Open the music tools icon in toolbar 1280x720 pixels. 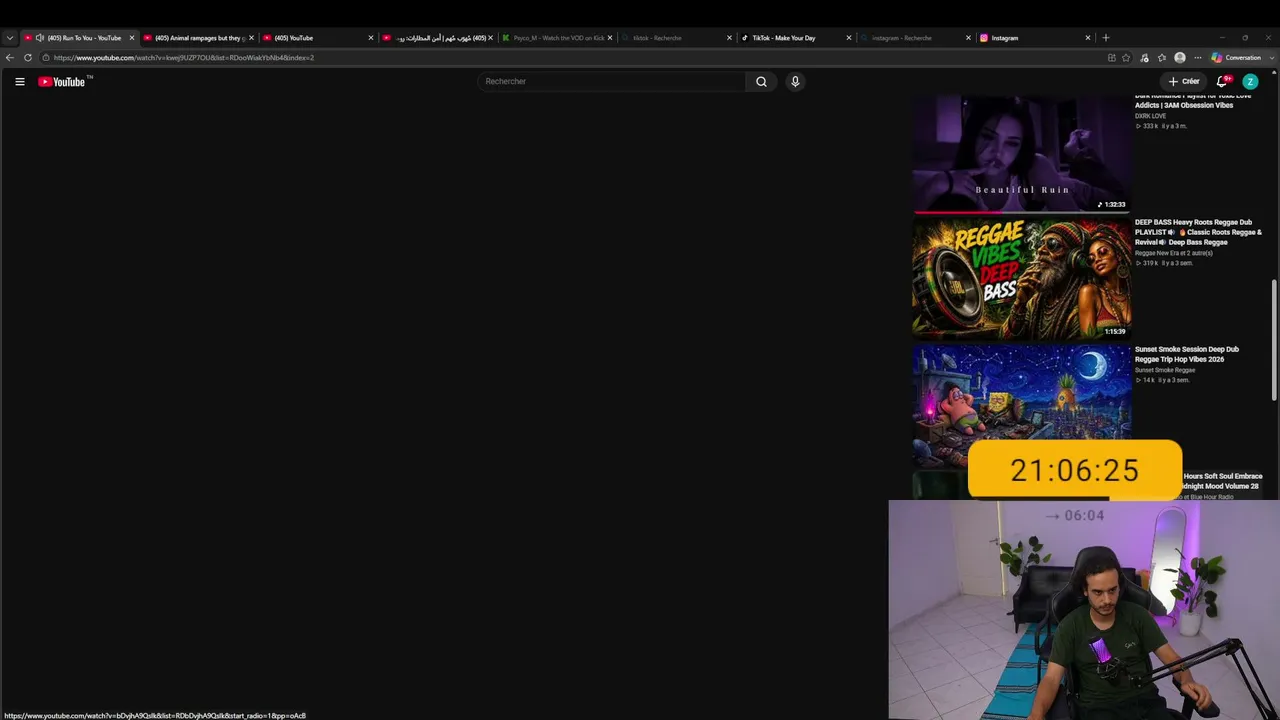point(1144,57)
